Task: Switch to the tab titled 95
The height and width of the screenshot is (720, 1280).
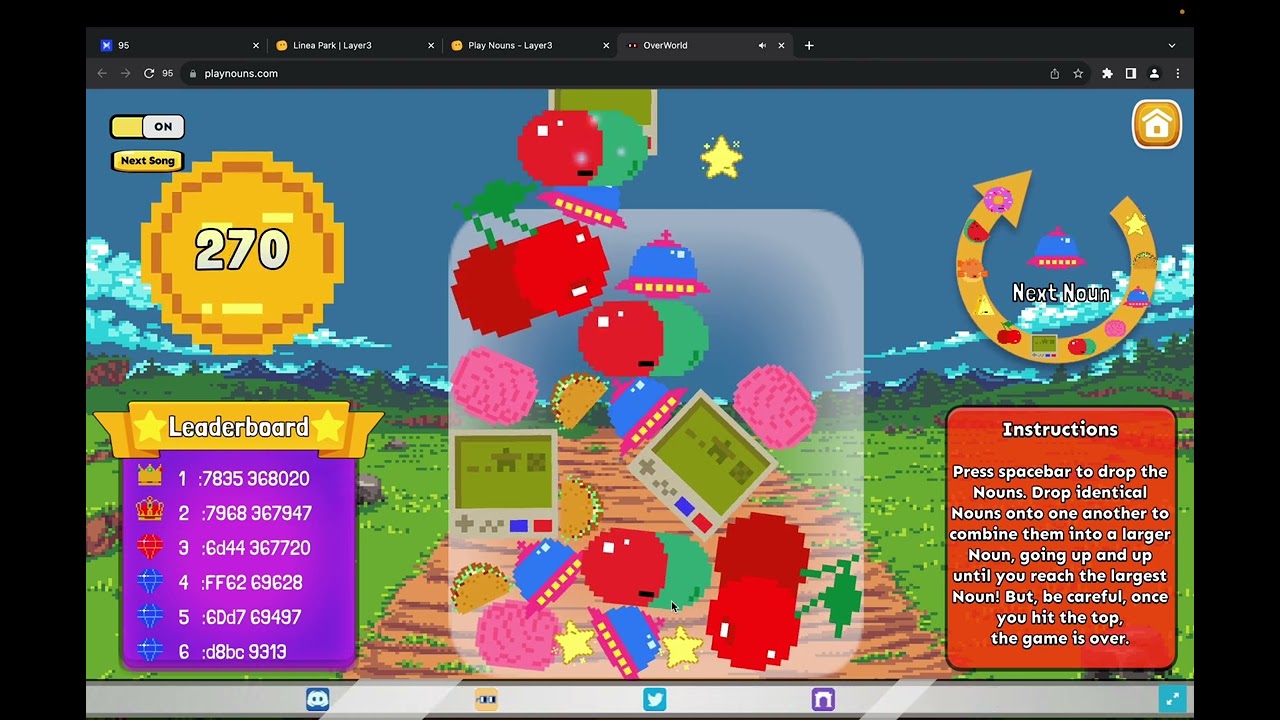Action: [180, 45]
